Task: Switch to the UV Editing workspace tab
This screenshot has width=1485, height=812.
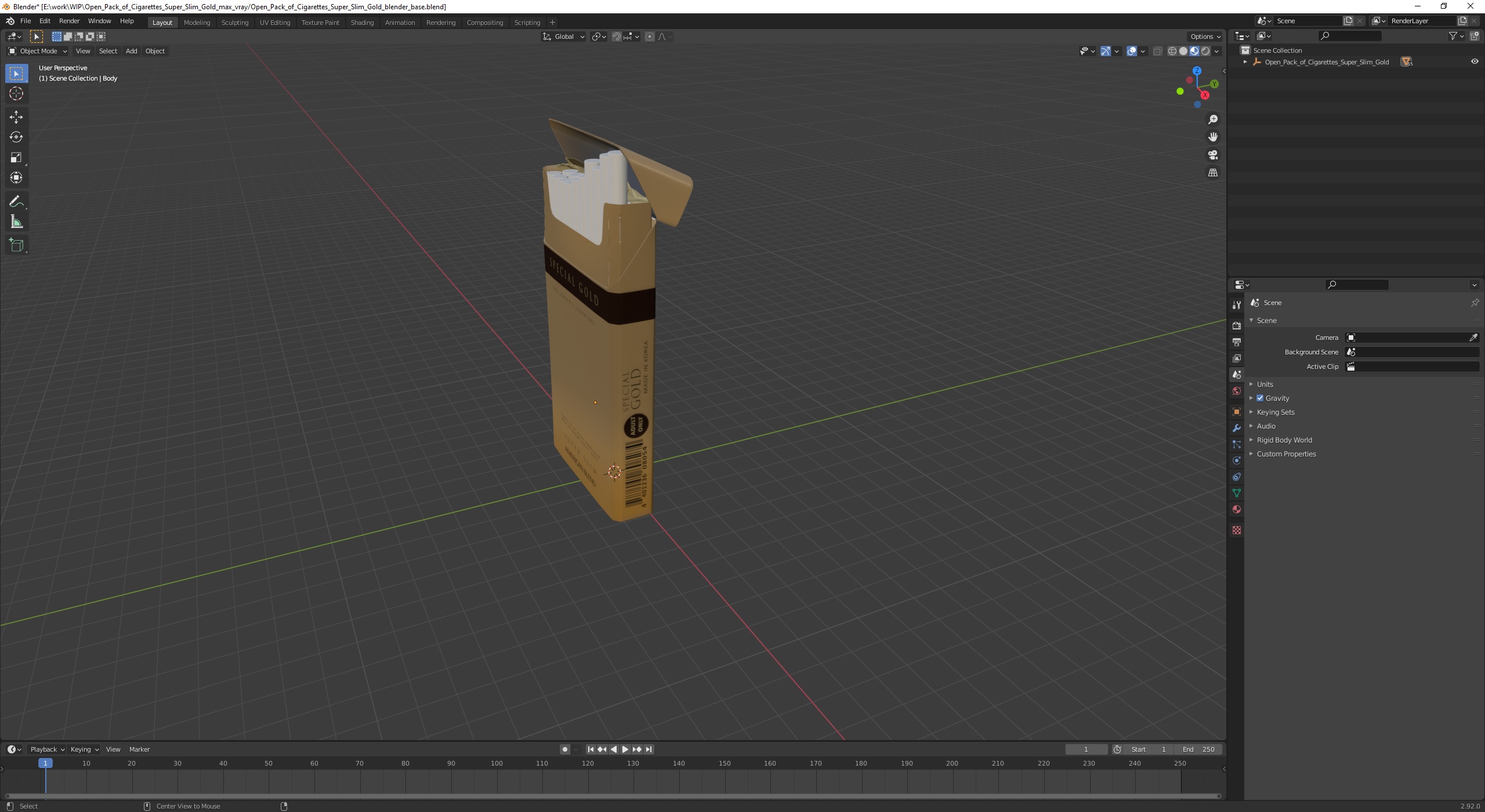Action: pos(275,23)
